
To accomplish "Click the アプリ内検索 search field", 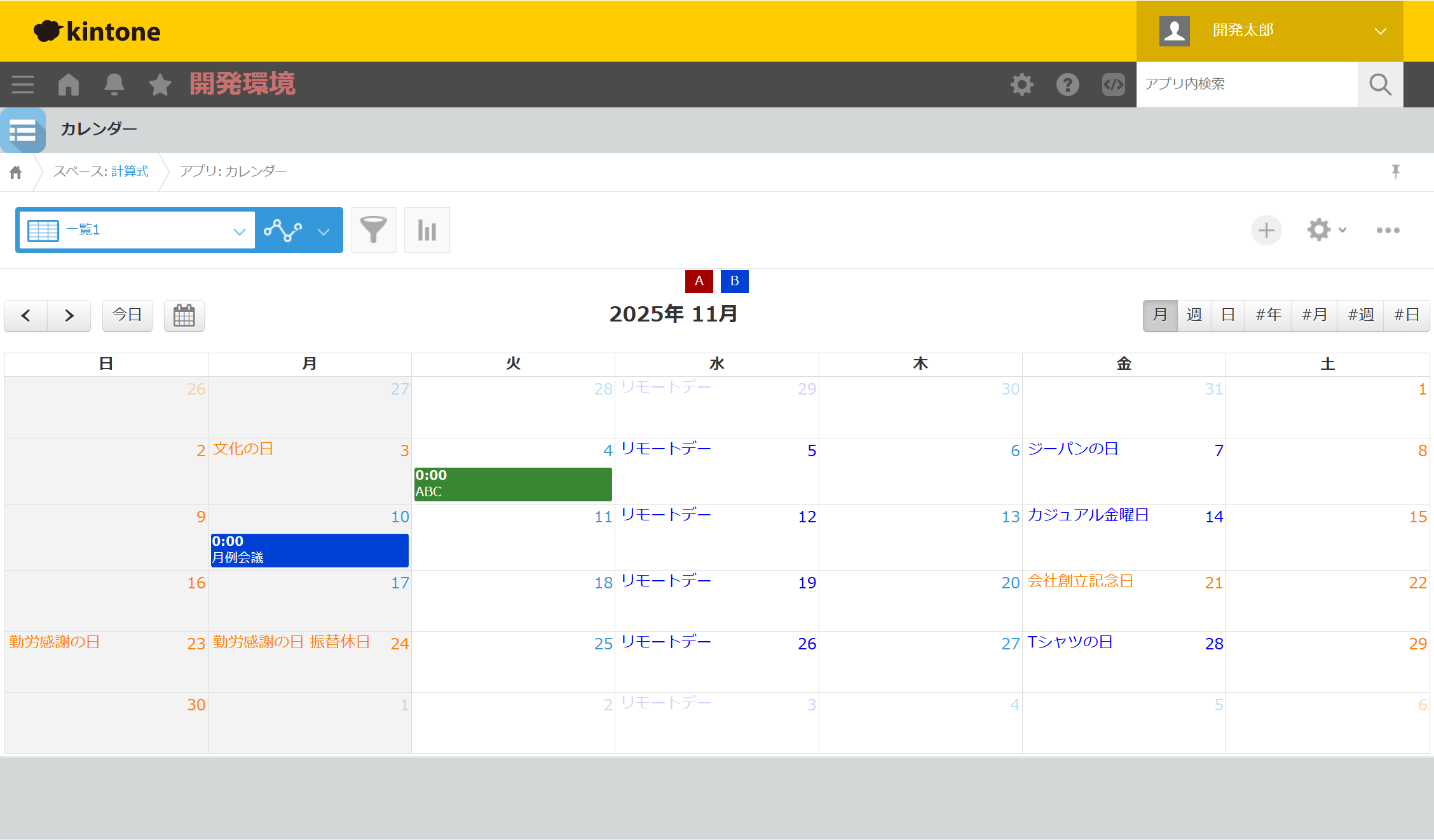I will 1246,85.
